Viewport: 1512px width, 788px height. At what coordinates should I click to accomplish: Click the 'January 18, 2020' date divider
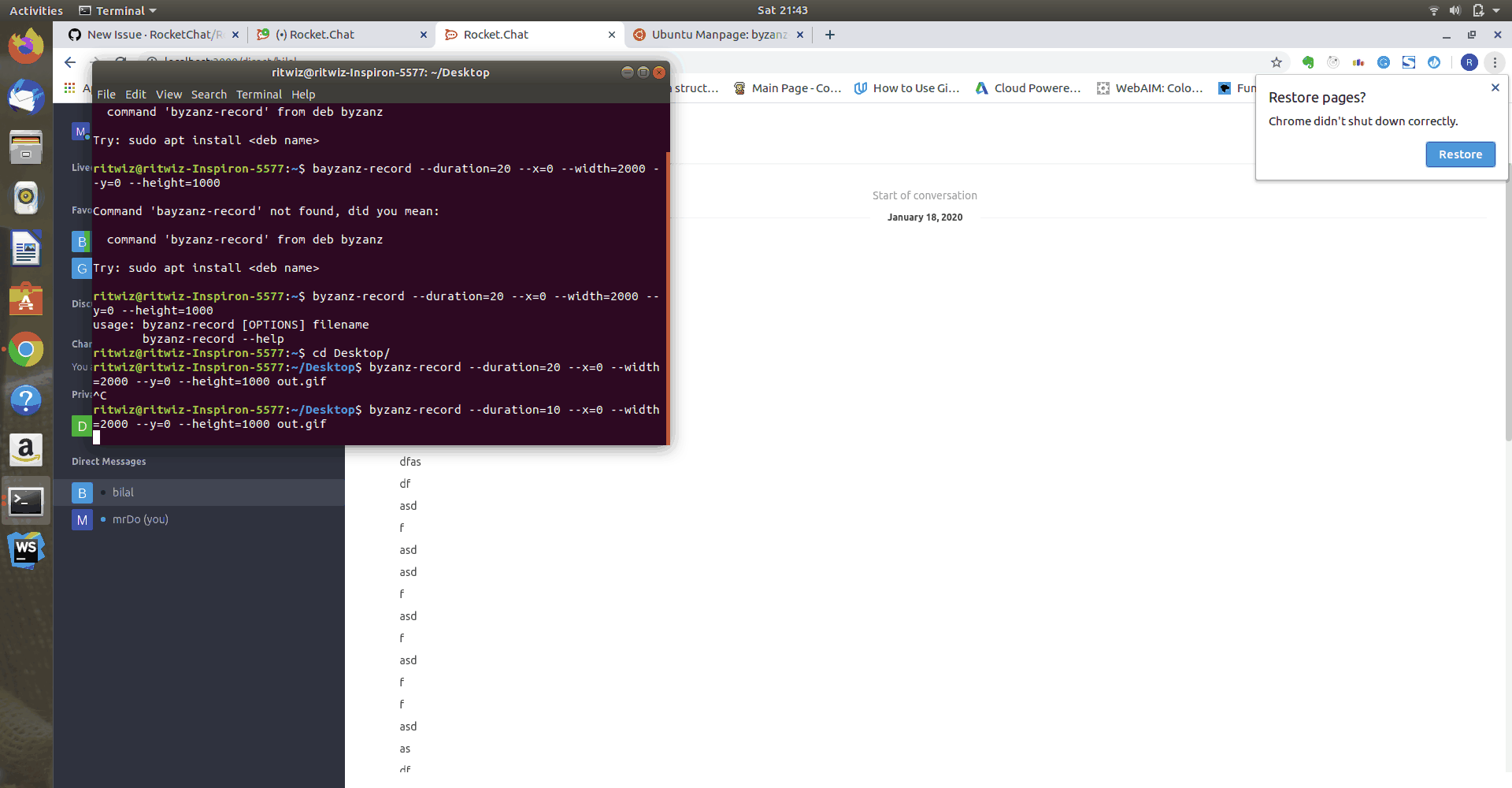click(925, 217)
